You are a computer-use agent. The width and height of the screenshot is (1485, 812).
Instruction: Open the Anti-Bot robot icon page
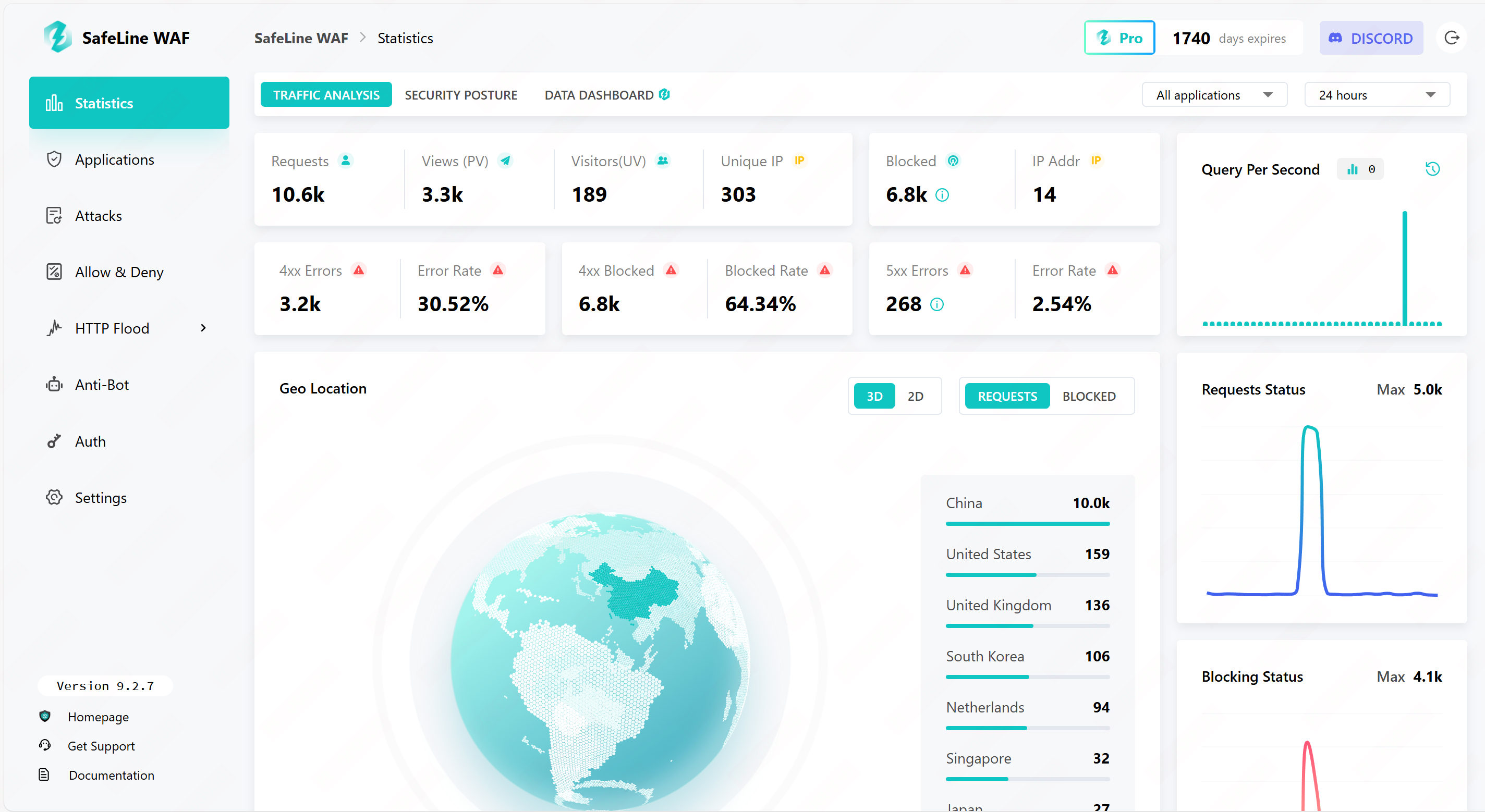(x=54, y=385)
